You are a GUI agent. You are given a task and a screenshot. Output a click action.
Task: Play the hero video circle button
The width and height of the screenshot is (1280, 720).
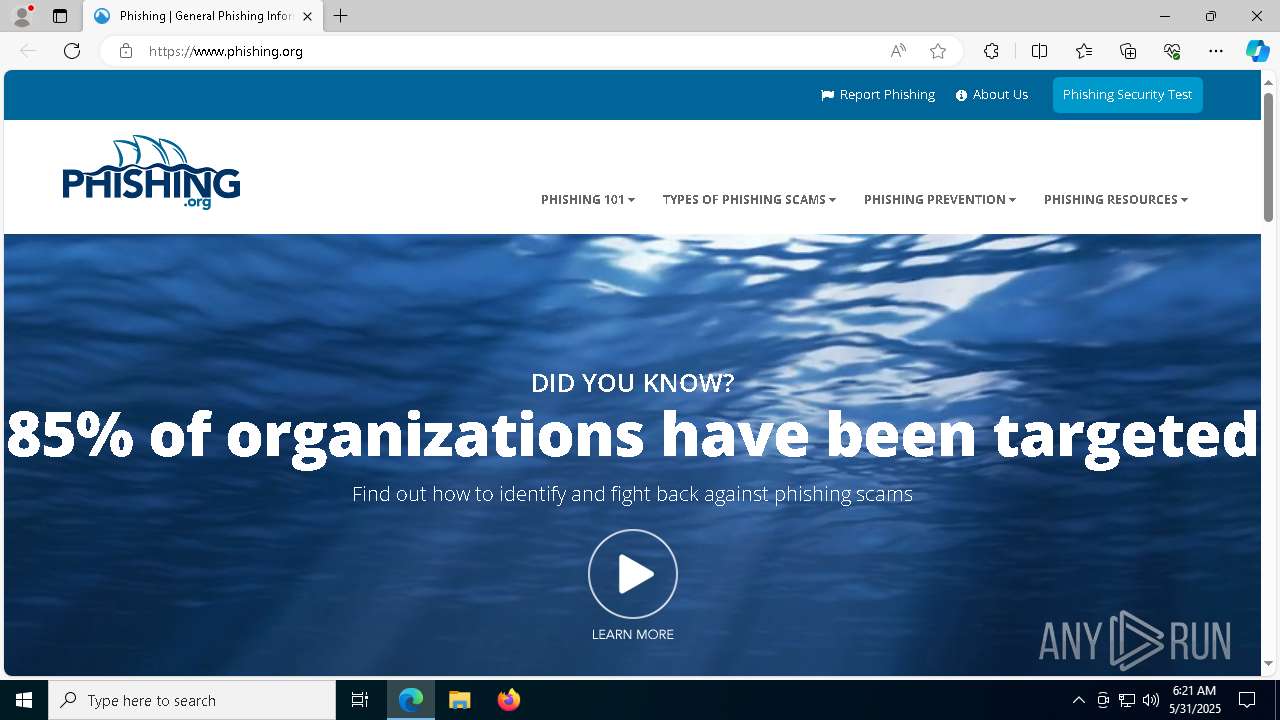pos(633,574)
